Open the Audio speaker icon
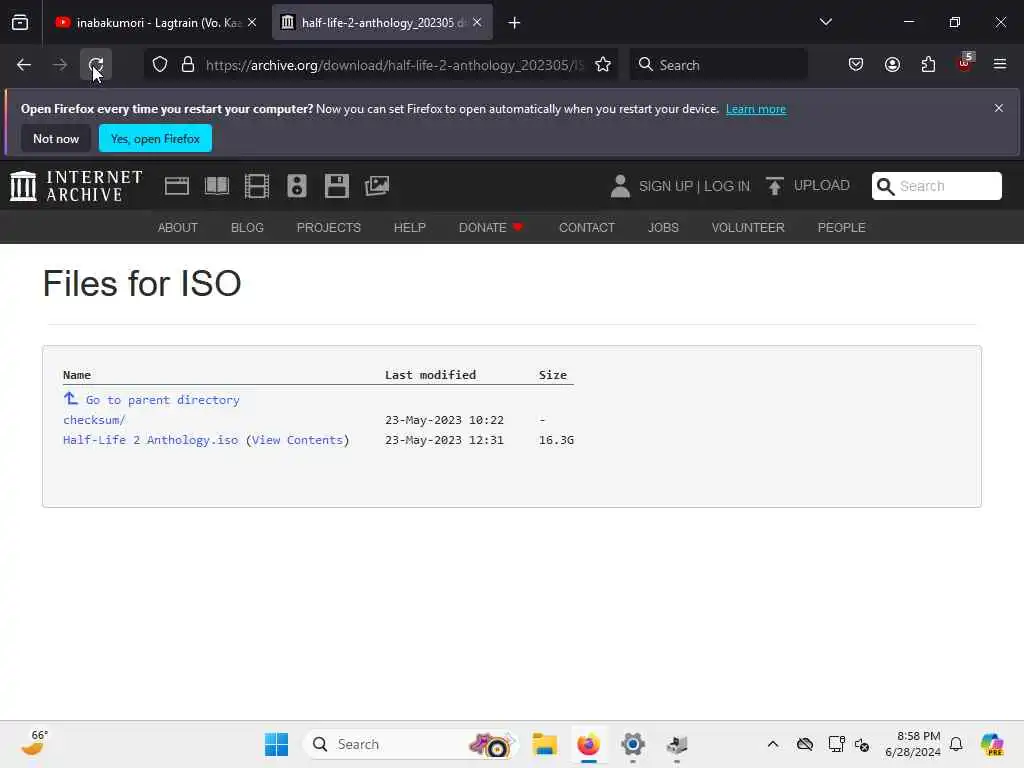The height and width of the screenshot is (768, 1024). click(296, 186)
